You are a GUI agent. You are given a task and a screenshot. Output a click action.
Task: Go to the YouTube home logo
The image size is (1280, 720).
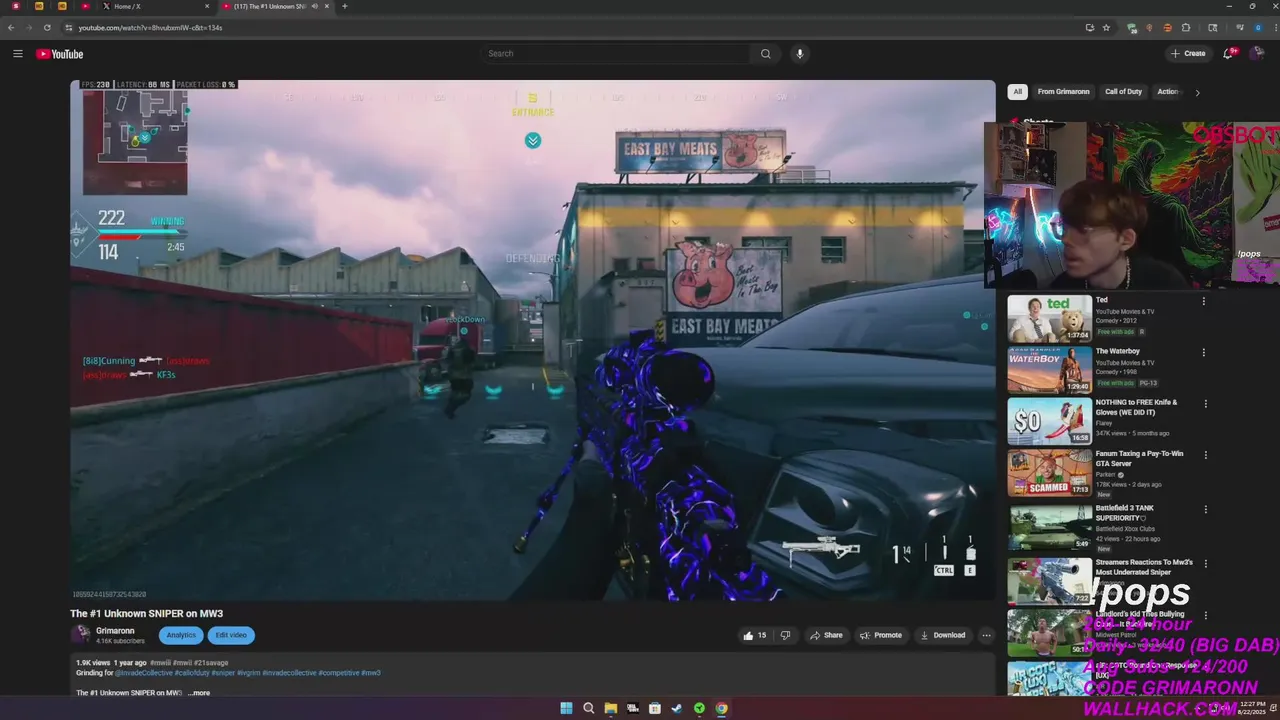point(59,54)
